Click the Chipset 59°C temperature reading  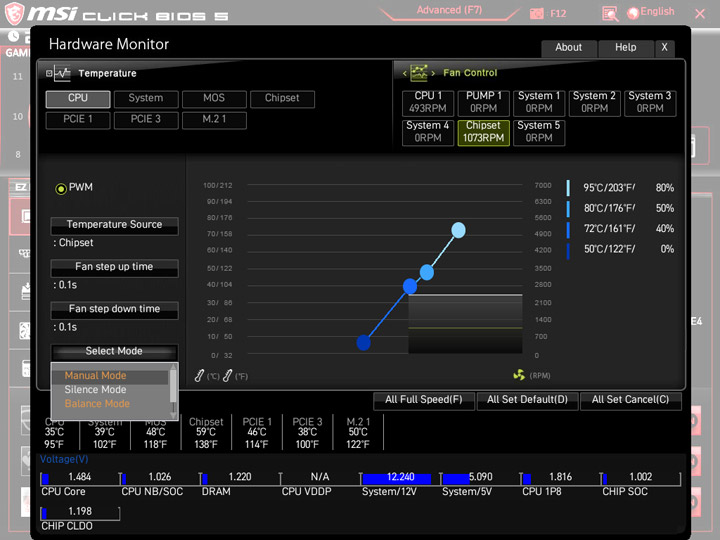[x=206, y=433]
